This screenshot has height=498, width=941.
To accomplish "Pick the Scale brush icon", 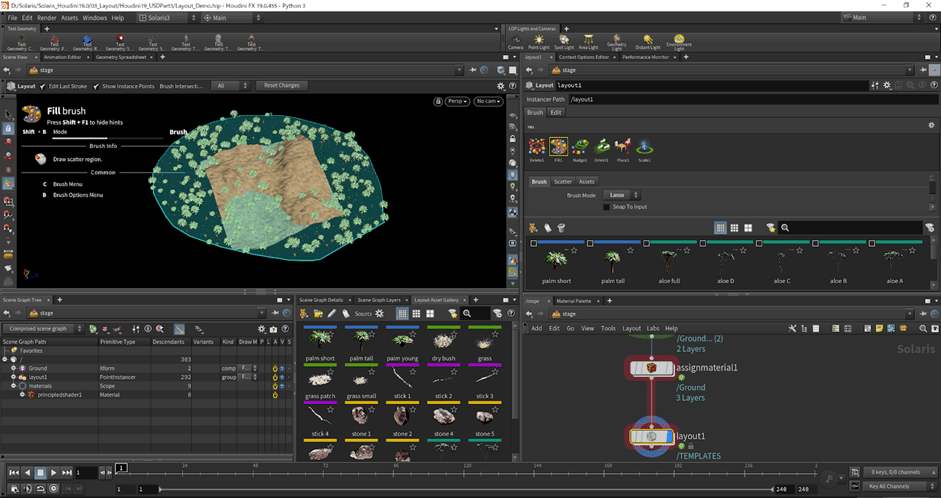I will tap(645, 148).
